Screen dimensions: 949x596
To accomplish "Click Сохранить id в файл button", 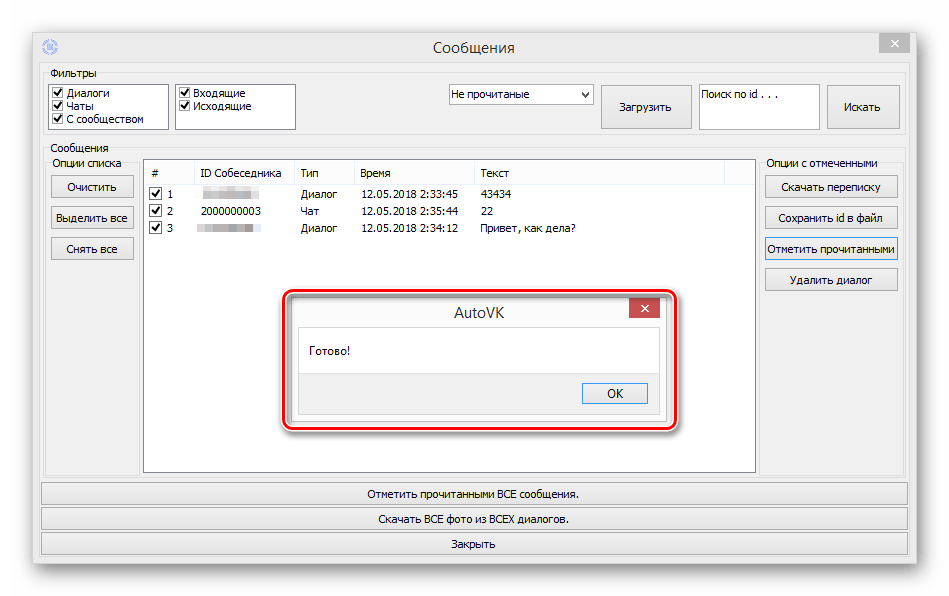I will tap(831, 217).
